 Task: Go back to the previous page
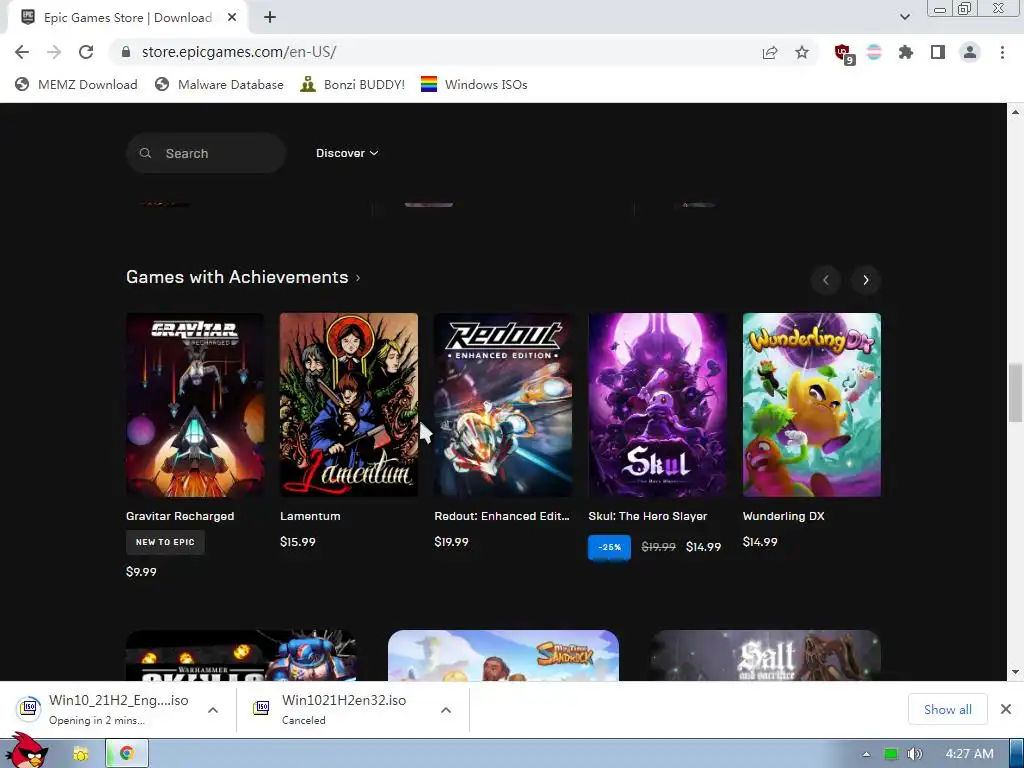[x=22, y=52]
